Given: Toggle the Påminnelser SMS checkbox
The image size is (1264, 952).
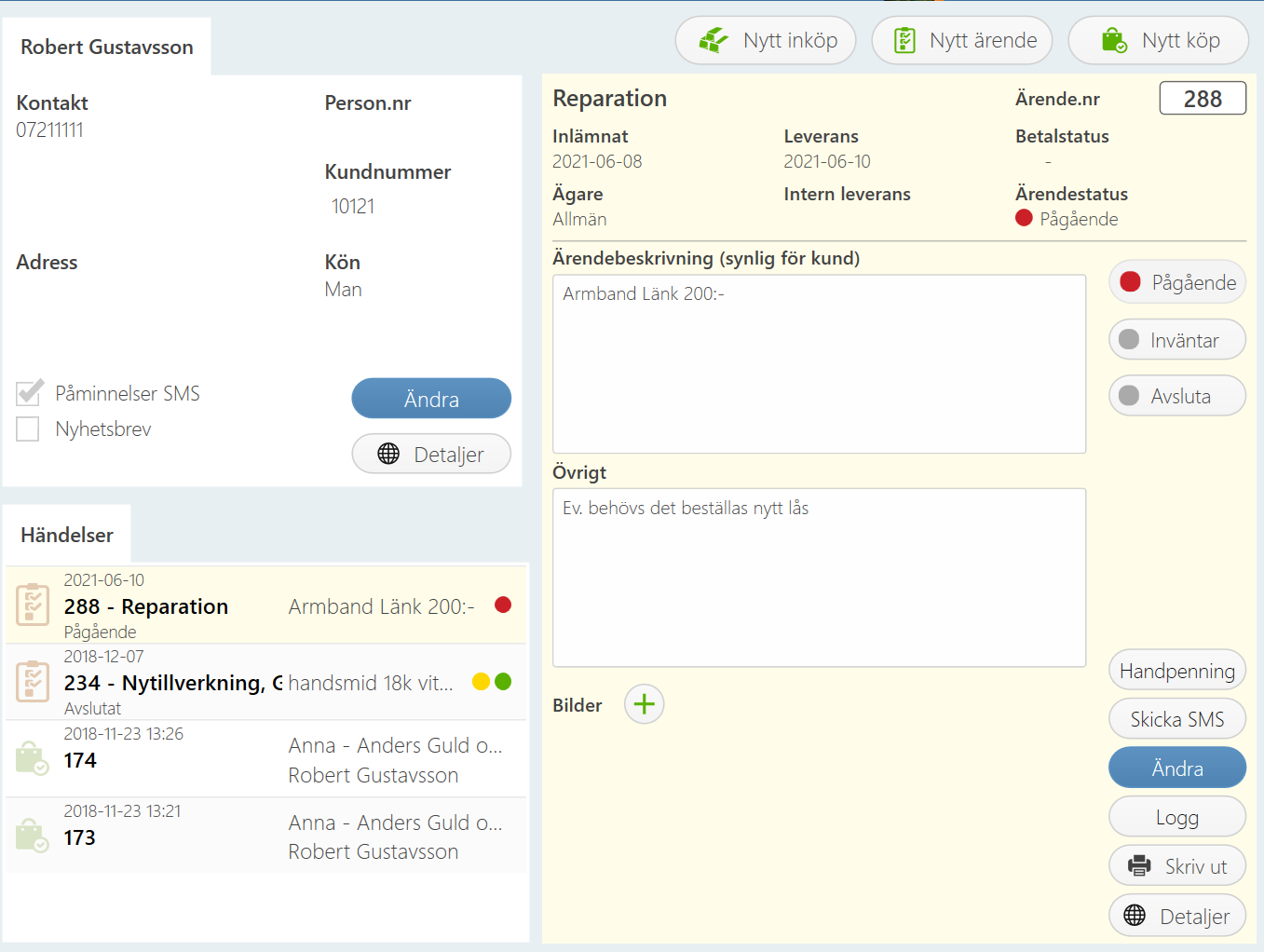Looking at the screenshot, I should click(x=29, y=393).
